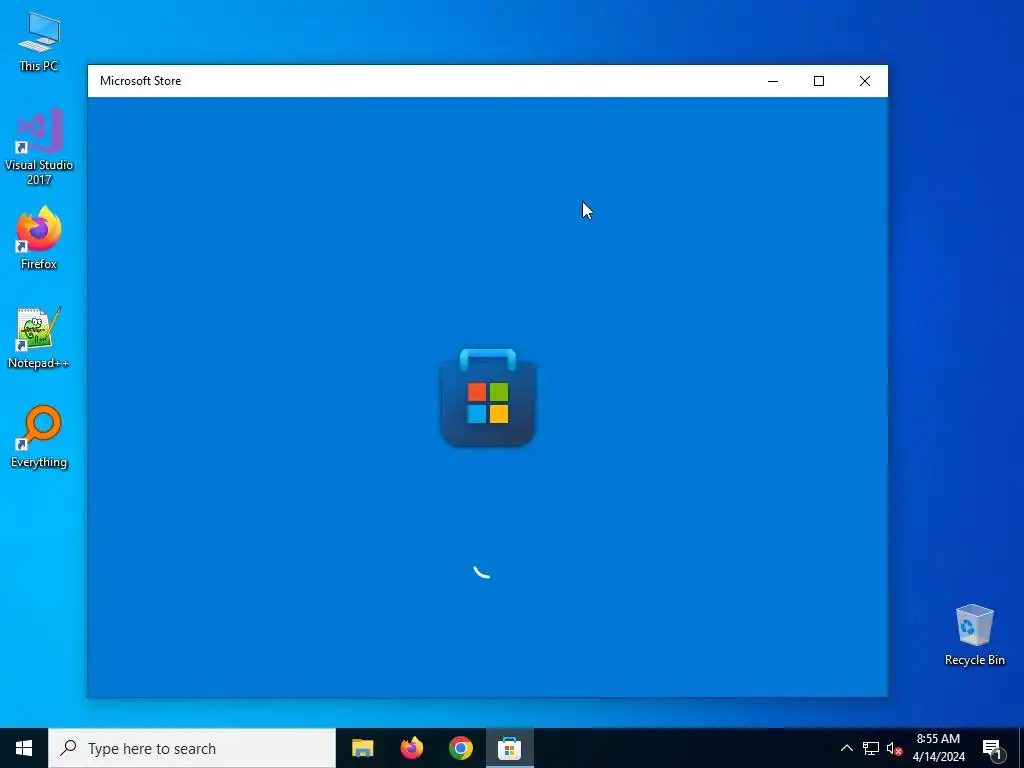Image resolution: width=1024 pixels, height=768 pixels.
Task: Open Firefox from the taskbar
Action: [x=411, y=748]
